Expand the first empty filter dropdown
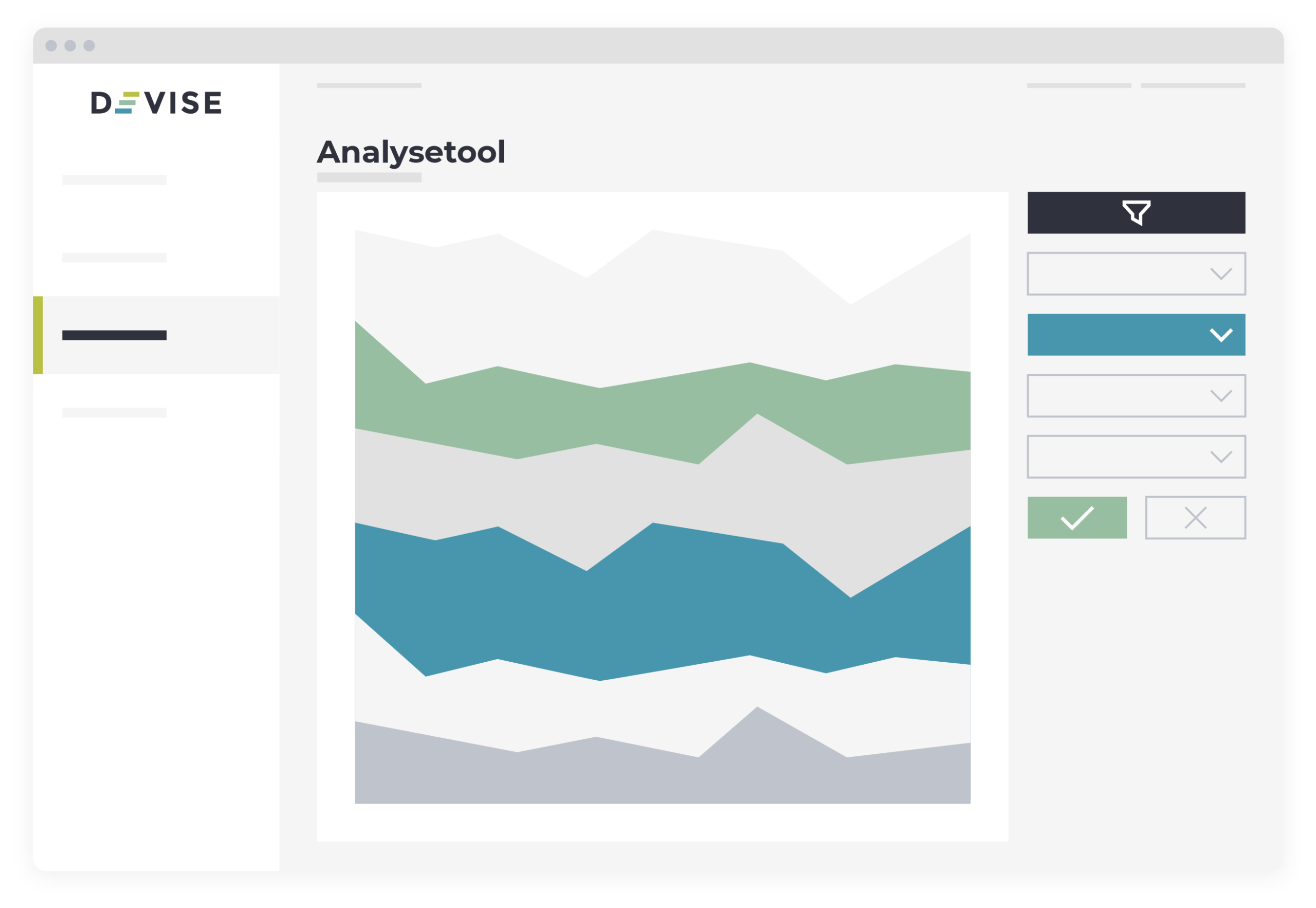1316x908 pixels. click(1136, 274)
